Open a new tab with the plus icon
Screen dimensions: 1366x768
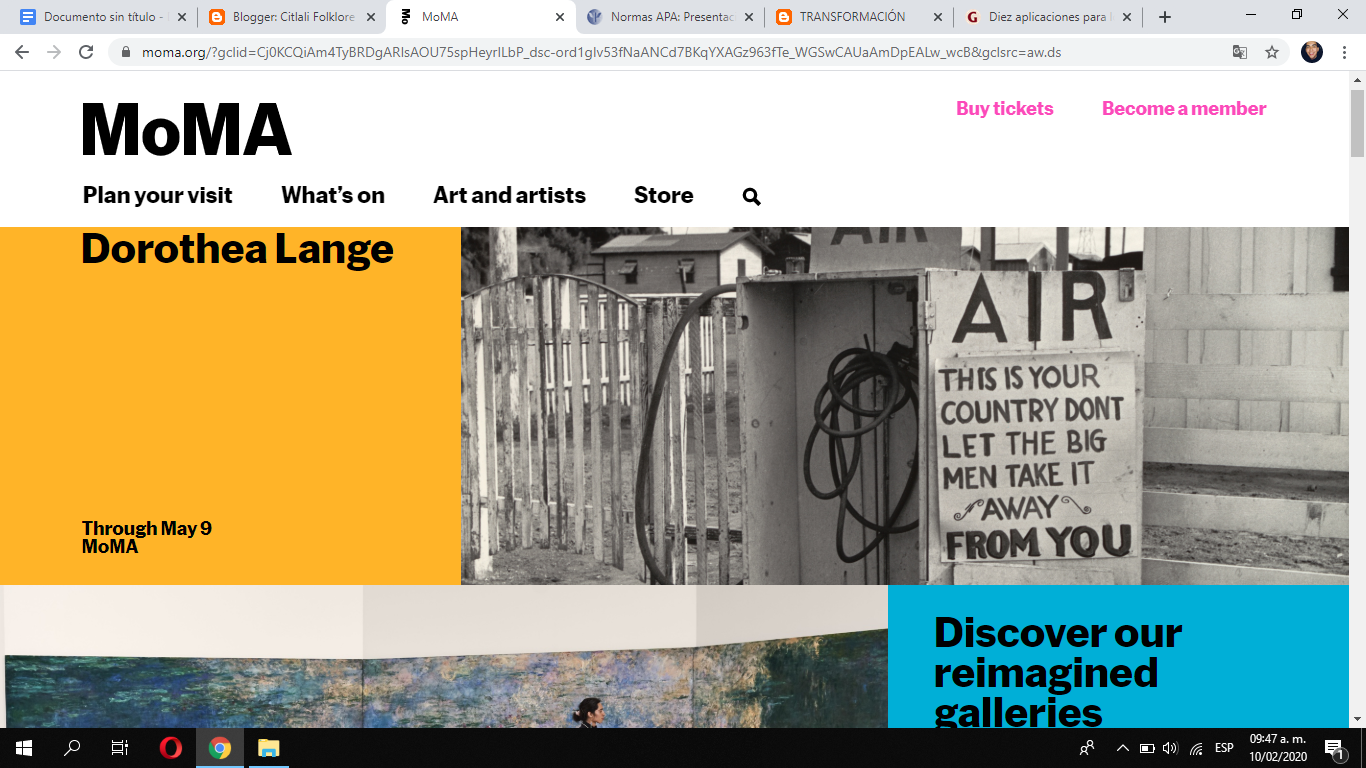1165,17
